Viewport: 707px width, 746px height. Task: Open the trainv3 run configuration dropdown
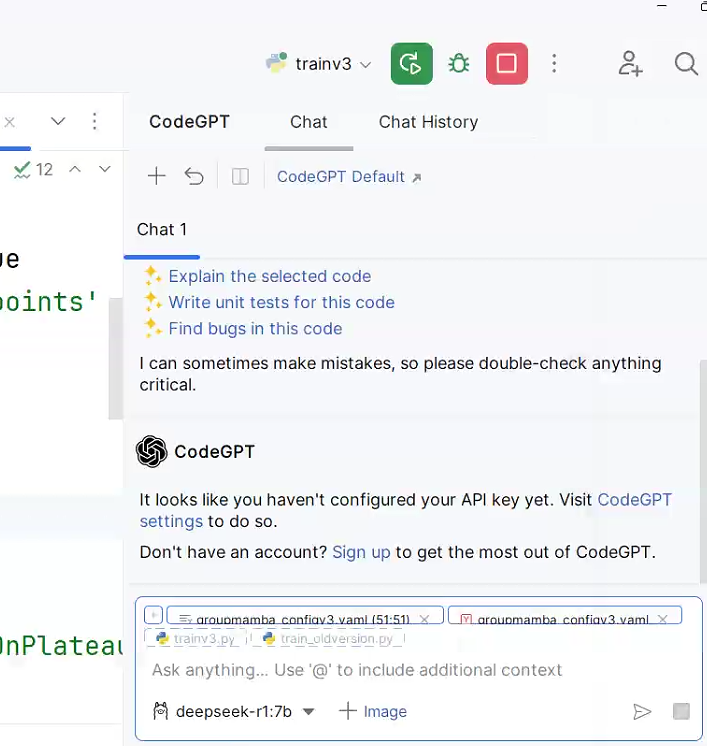click(x=318, y=64)
